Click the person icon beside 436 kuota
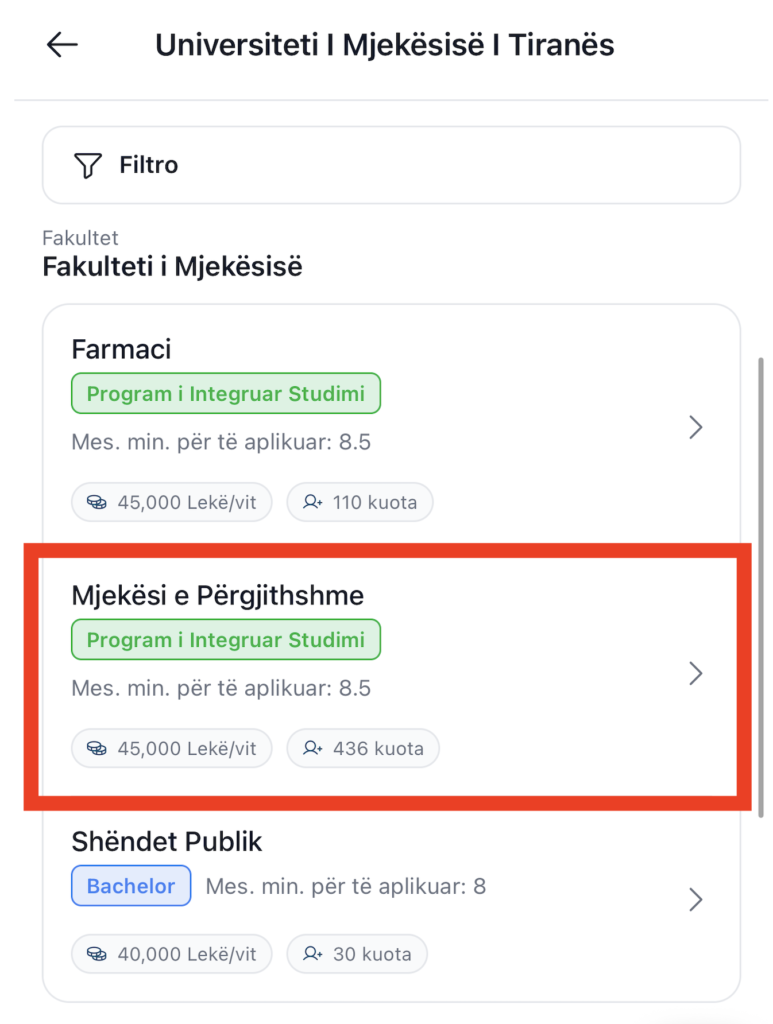 [313, 748]
